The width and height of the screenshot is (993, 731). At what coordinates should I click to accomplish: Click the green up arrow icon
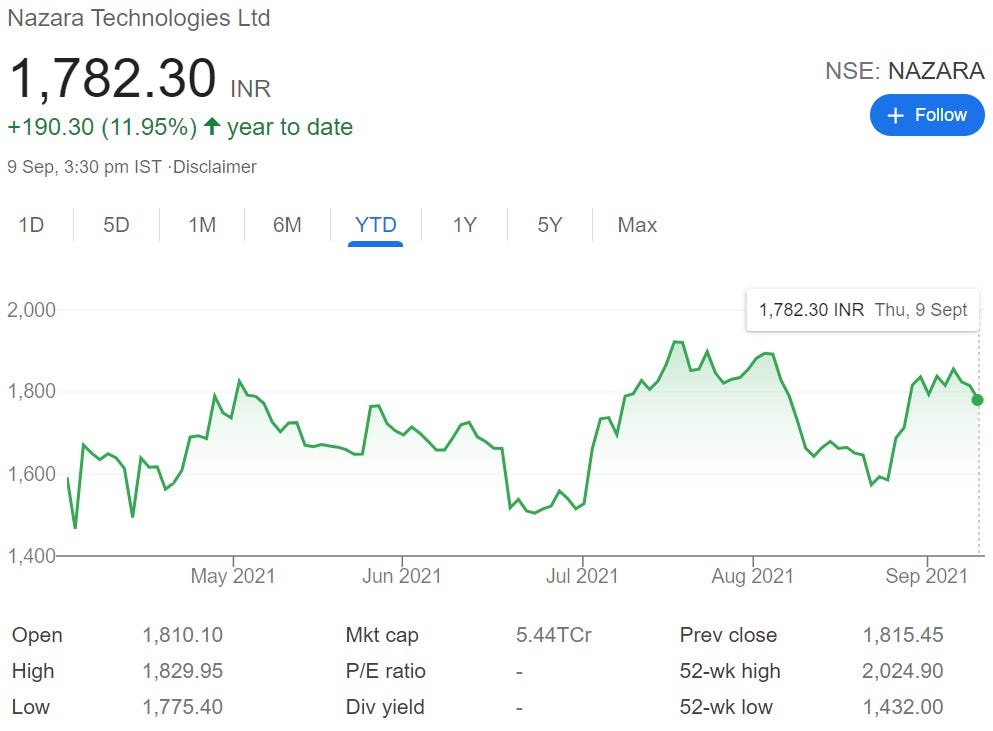tap(212, 127)
